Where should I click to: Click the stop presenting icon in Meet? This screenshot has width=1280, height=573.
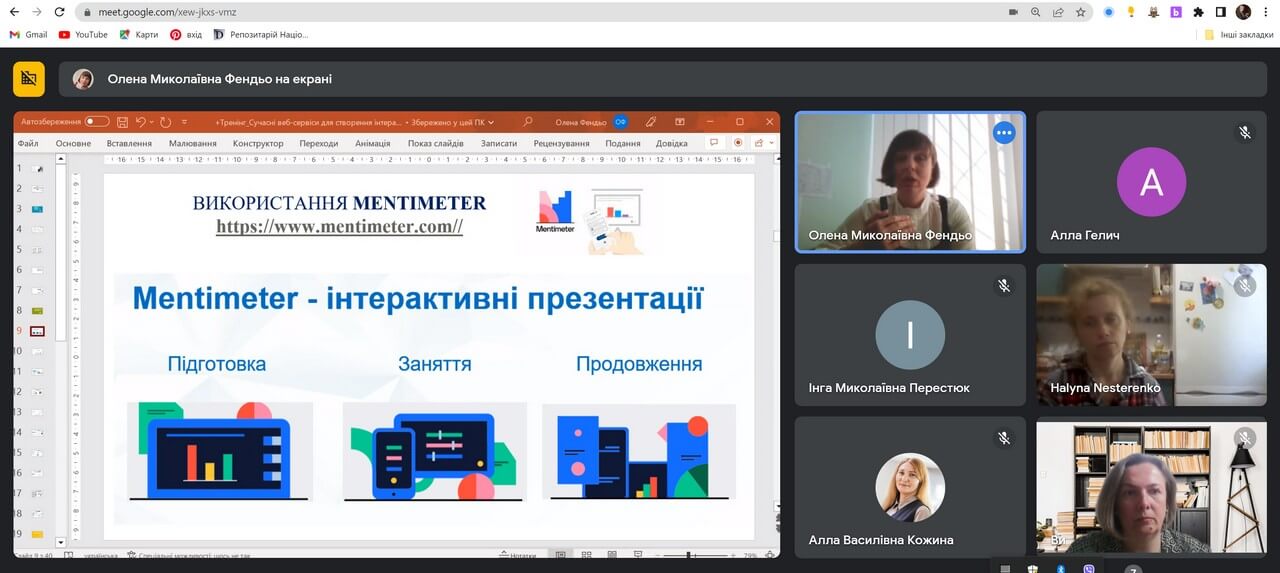click(x=29, y=79)
